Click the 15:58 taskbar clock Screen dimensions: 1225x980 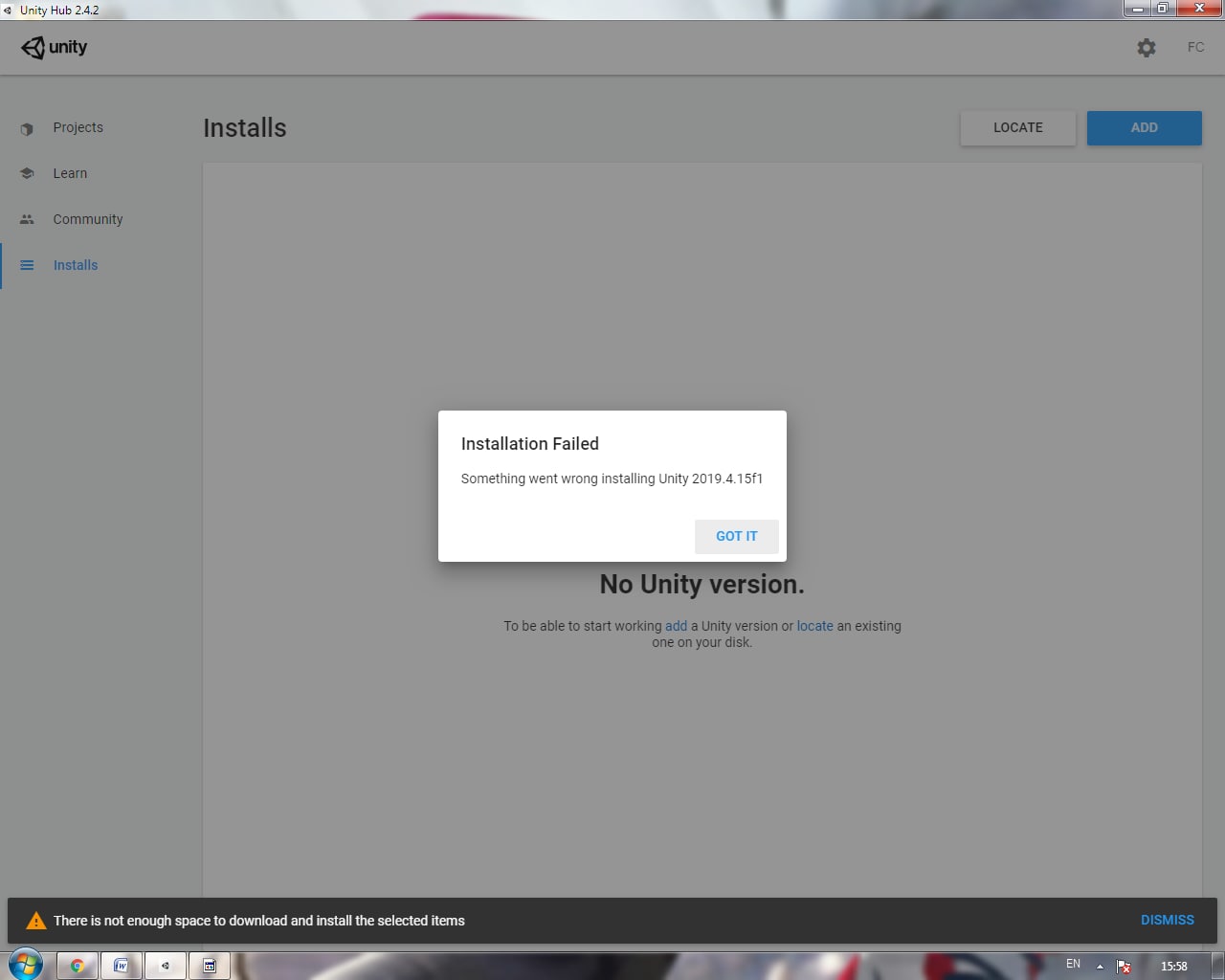(x=1173, y=966)
